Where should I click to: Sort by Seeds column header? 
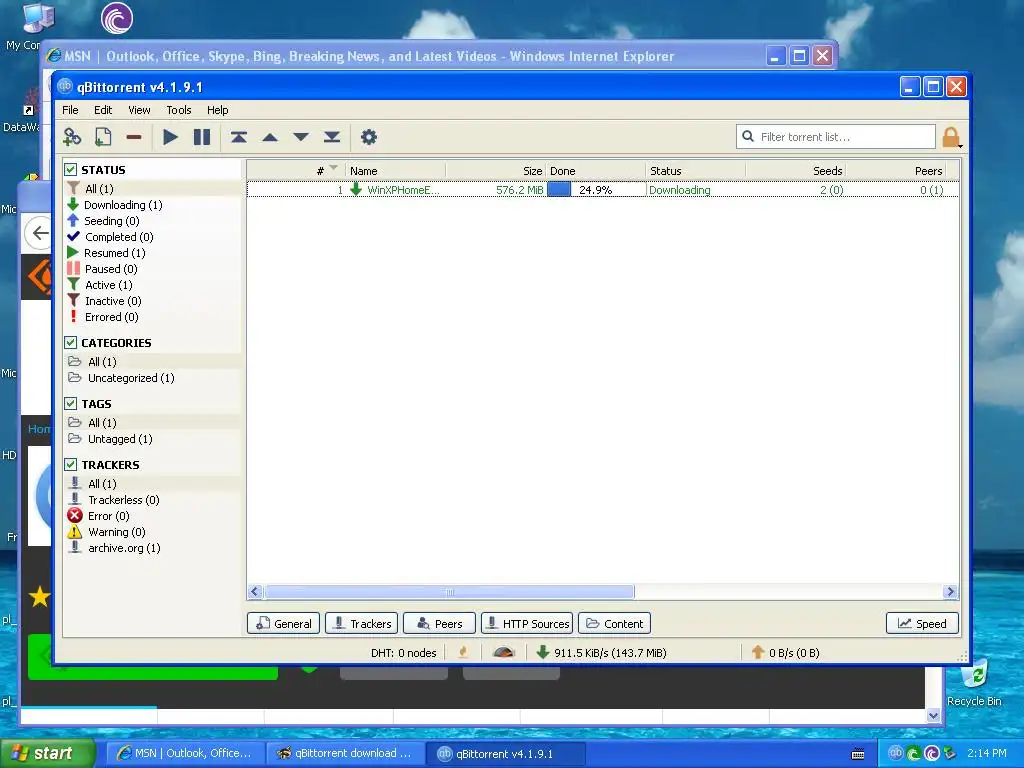pos(795,170)
